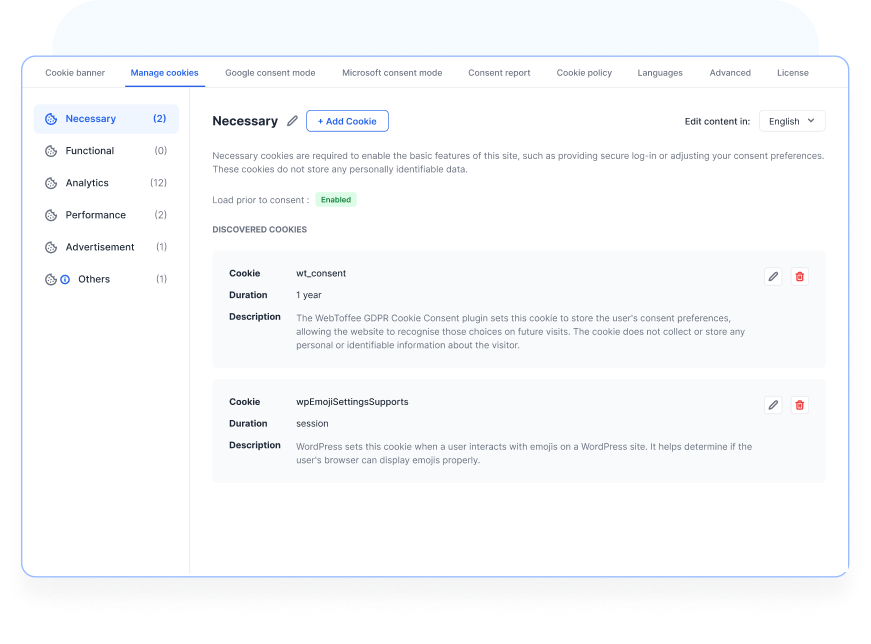Edit the Necessary category heading with pencil

tap(292, 121)
